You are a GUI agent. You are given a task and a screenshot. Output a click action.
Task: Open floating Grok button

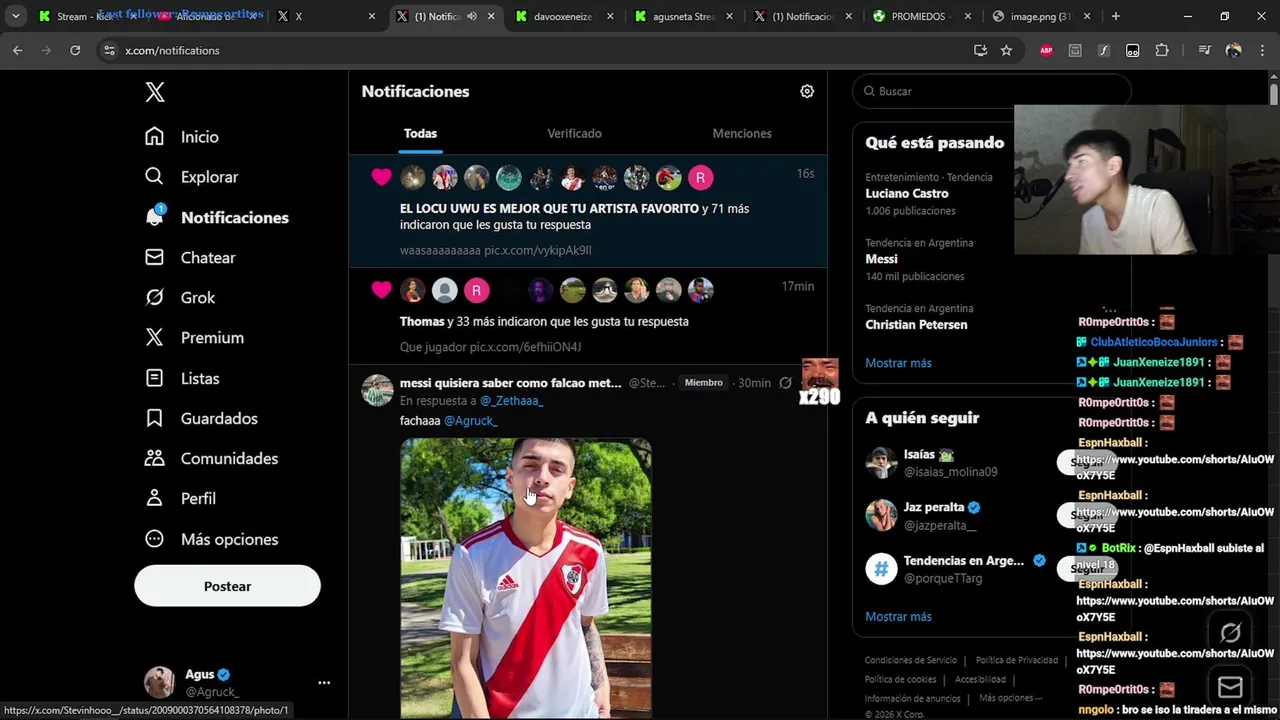tap(1230, 632)
